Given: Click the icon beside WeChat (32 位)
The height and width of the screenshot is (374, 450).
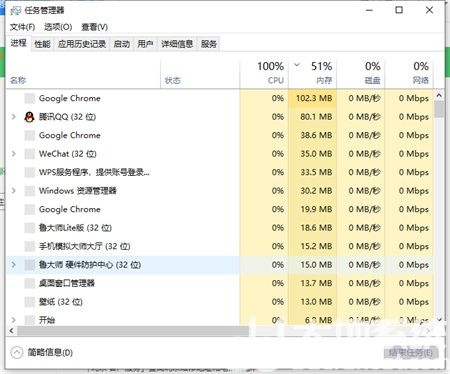Looking at the screenshot, I should (30, 154).
